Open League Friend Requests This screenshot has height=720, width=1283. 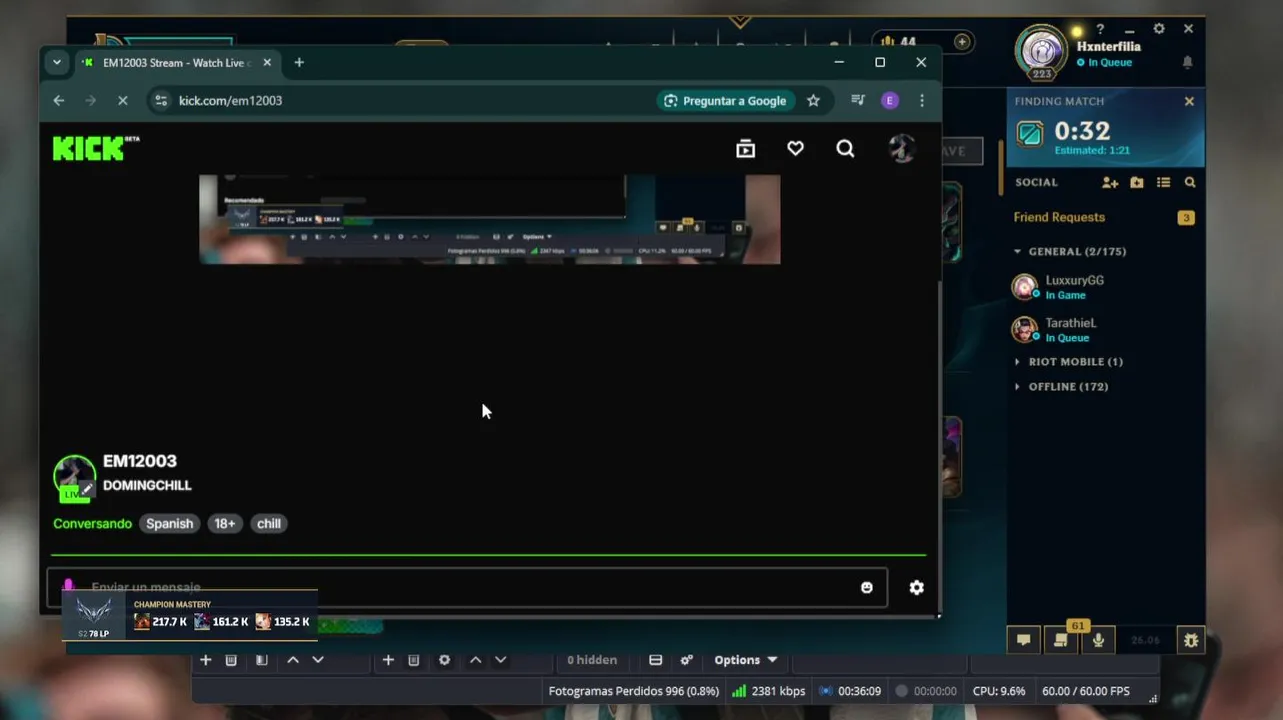coord(1059,217)
